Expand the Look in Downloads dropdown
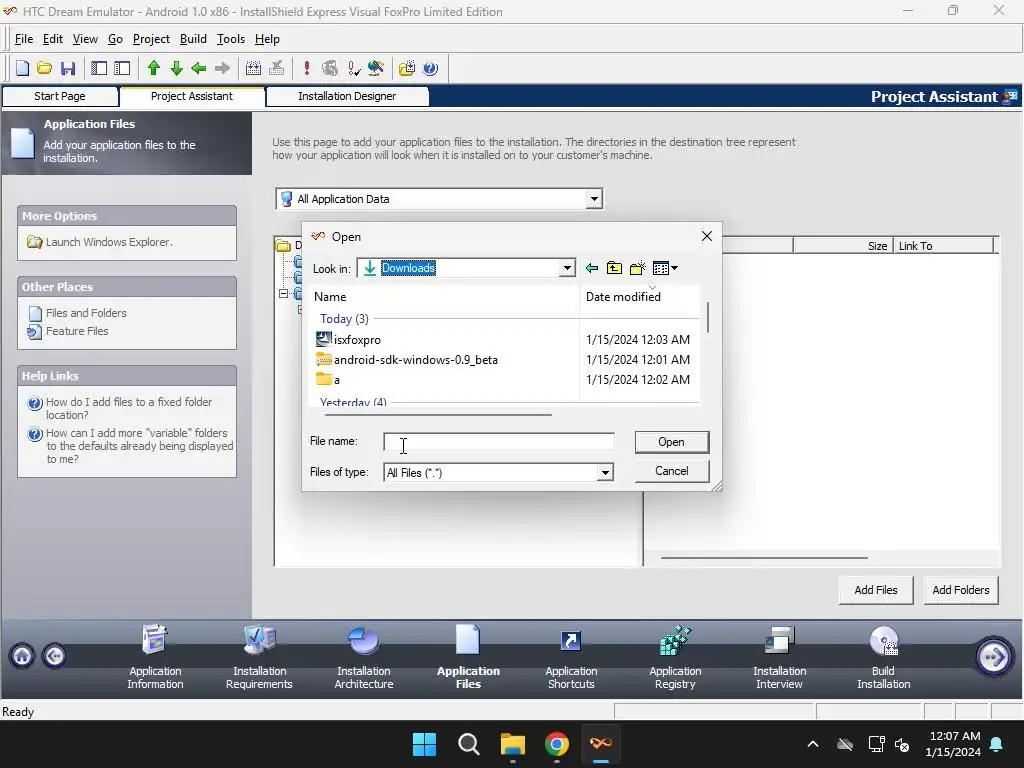The image size is (1024, 768). (x=567, y=268)
